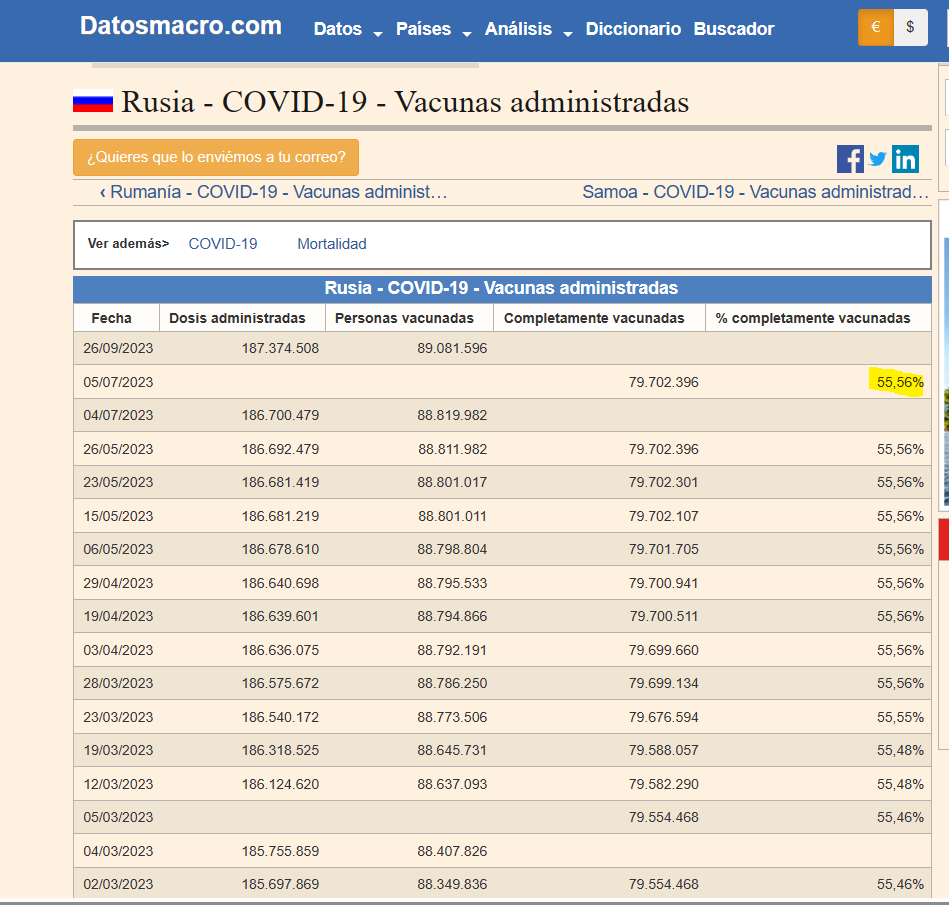Switch currency to dollar
The image size is (949, 905).
click(910, 27)
